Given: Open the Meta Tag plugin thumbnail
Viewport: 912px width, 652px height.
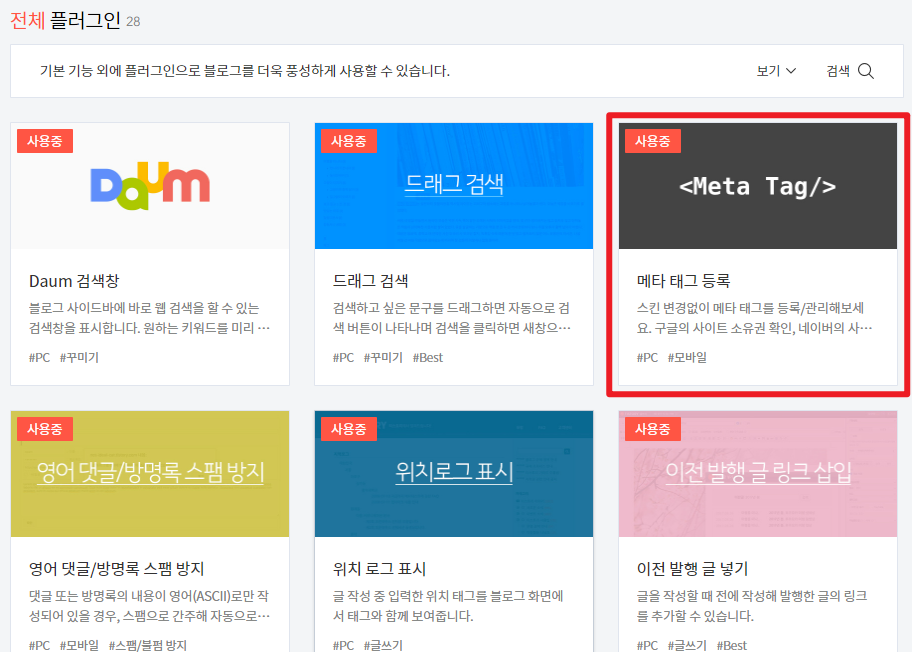Looking at the screenshot, I should pyautogui.click(x=758, y=186).
